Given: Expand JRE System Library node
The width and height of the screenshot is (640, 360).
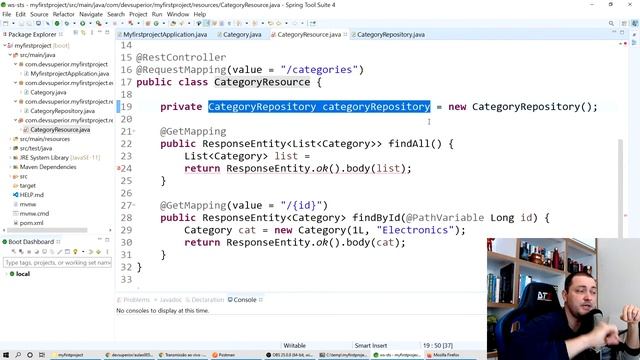Looking at the screenshot, I should click(10, 158).
